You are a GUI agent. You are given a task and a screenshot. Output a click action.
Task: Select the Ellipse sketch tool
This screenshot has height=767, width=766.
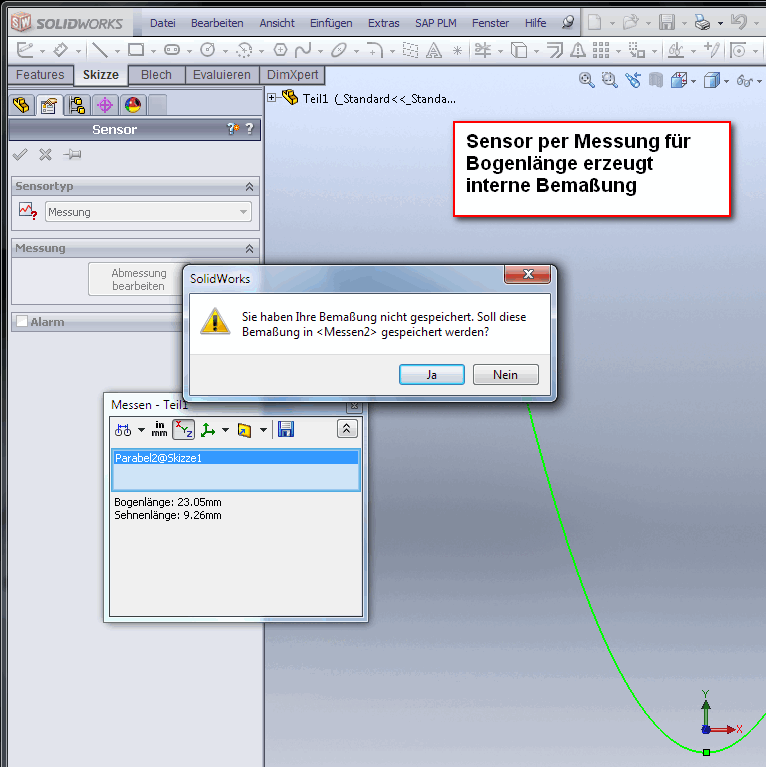[x=338, y=50]
